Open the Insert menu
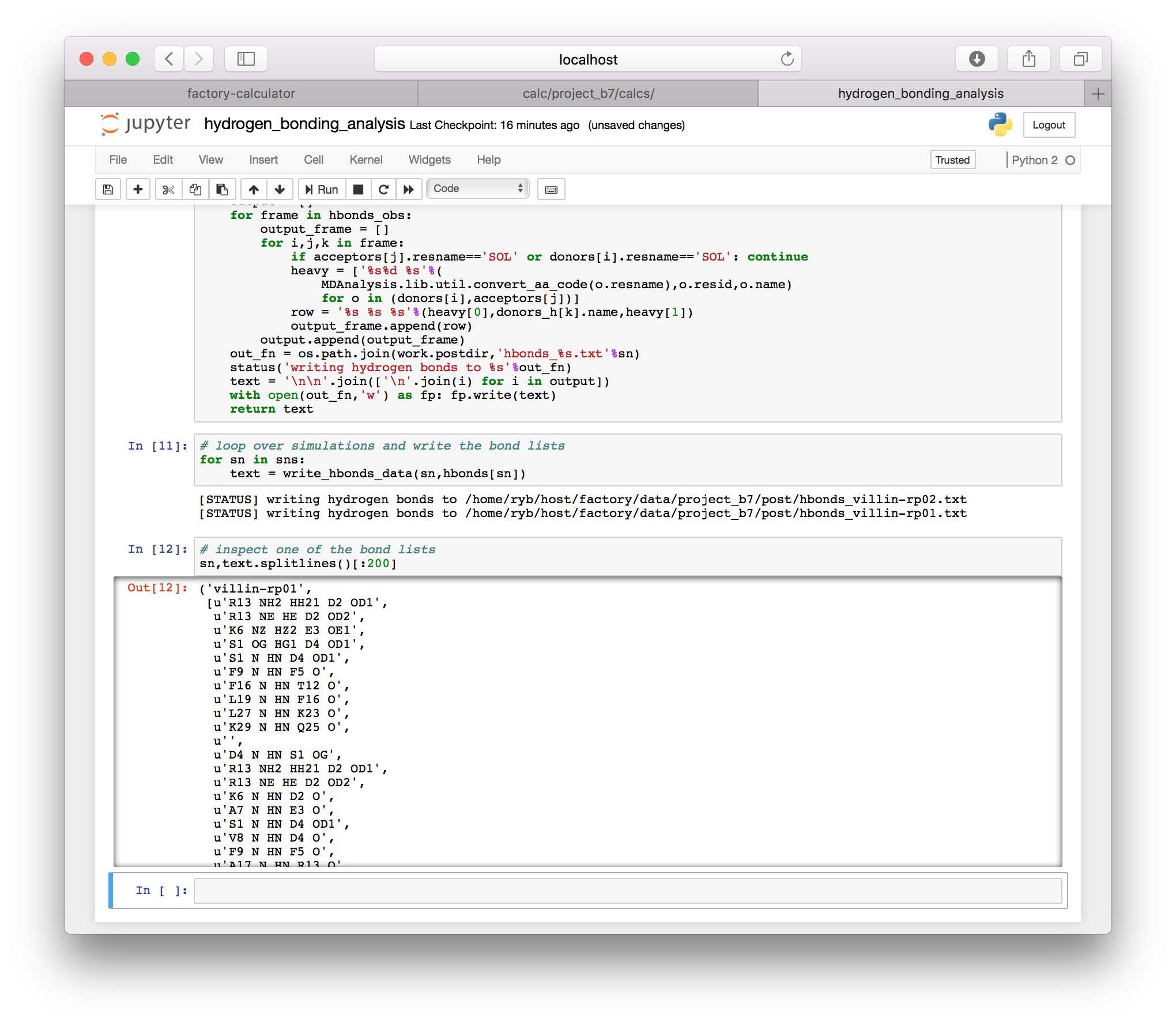1176x1026 pixels. [263, 160]
